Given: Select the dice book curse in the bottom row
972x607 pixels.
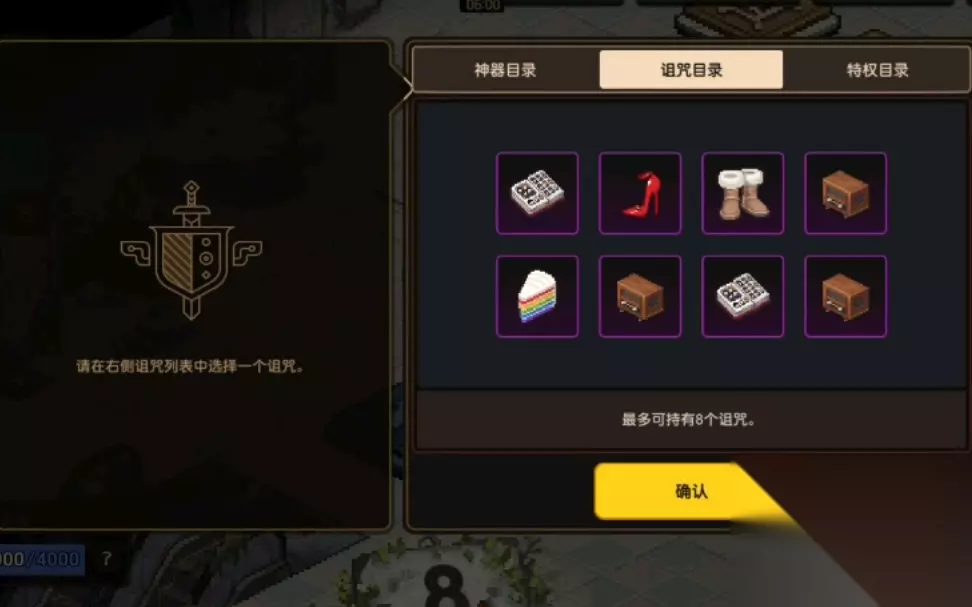Looking at the screenshot, I should 743,296.
